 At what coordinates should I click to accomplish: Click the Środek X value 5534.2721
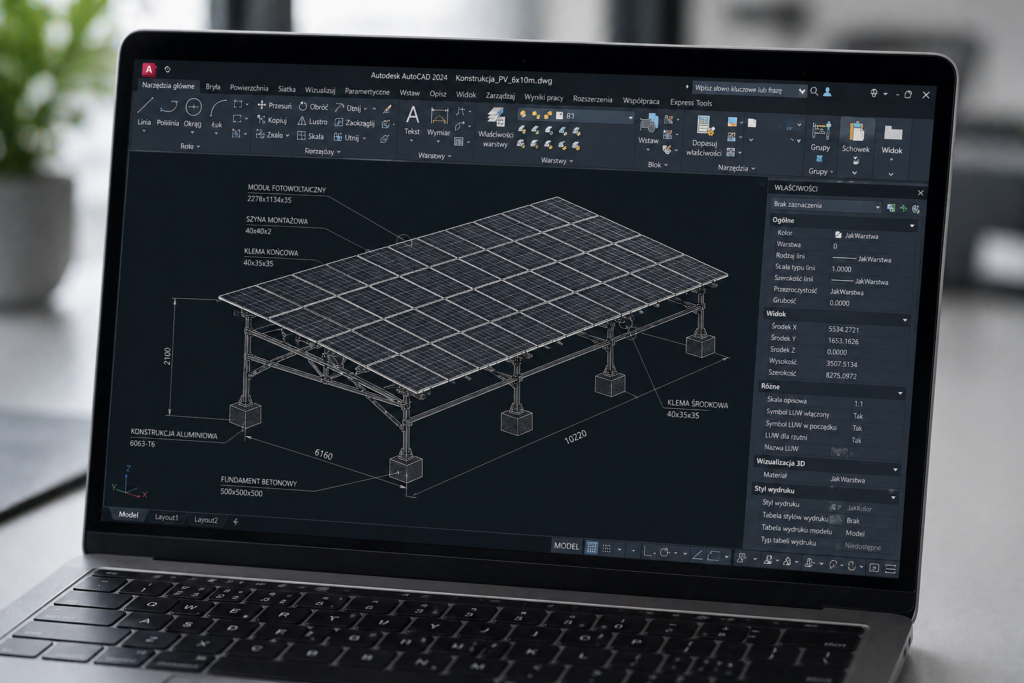843,329
